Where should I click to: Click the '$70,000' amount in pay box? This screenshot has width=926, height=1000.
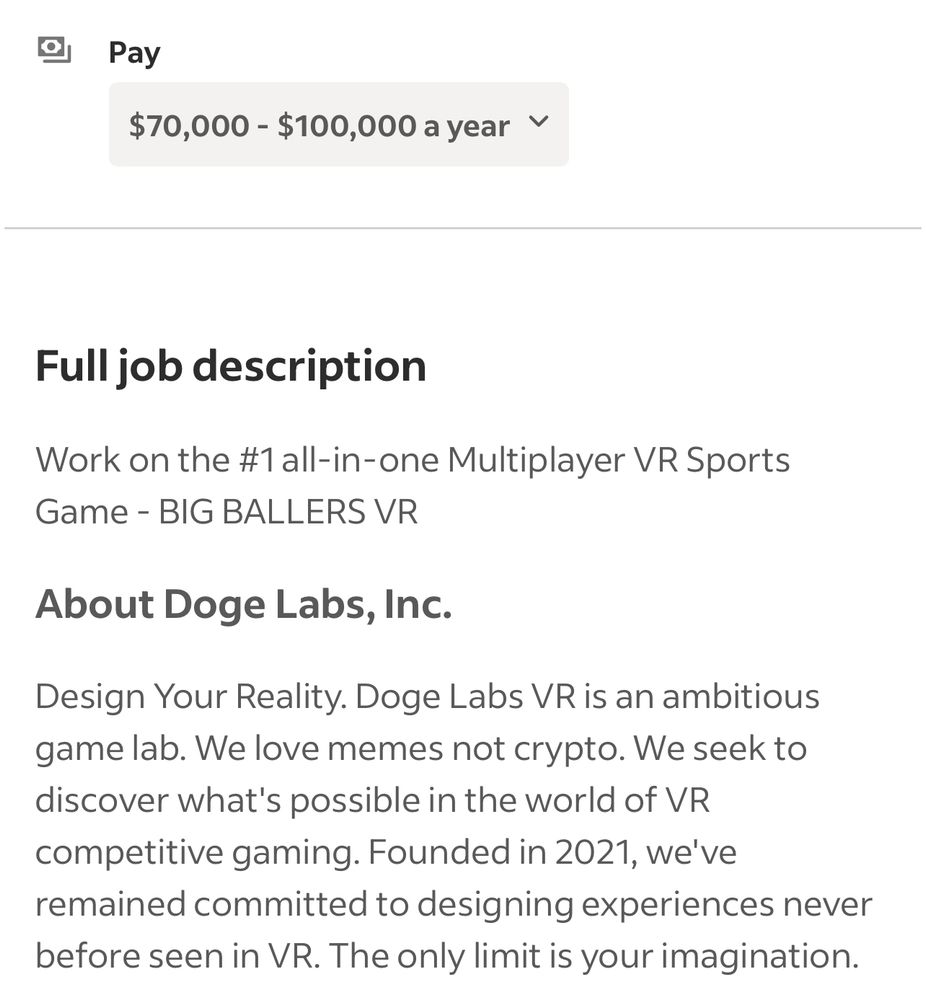(x=189, y=125)
